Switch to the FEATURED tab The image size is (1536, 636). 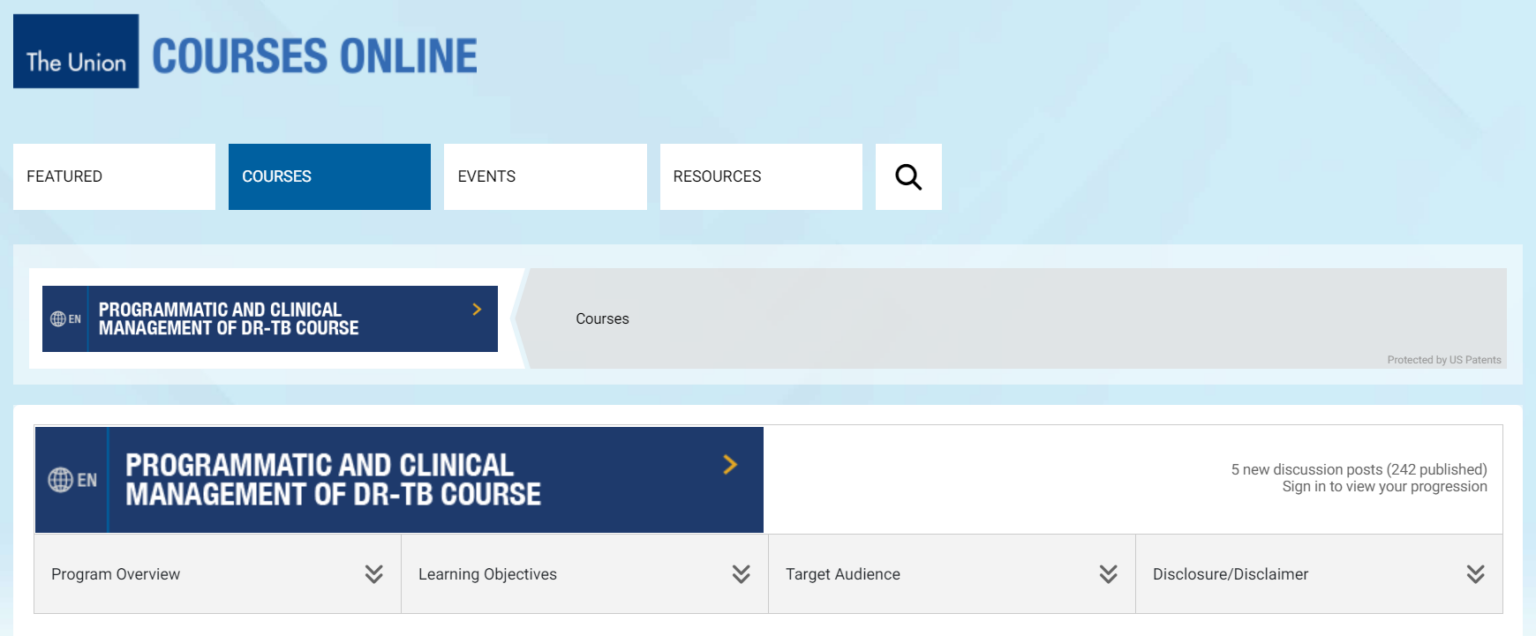pos(113,176)
